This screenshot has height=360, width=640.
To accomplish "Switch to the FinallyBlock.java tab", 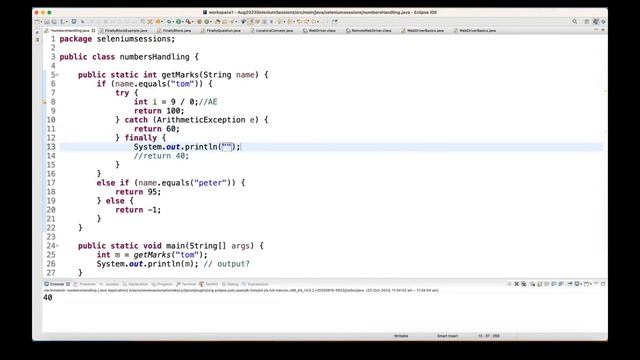I will pyautogui.click(x=175, y=31).
